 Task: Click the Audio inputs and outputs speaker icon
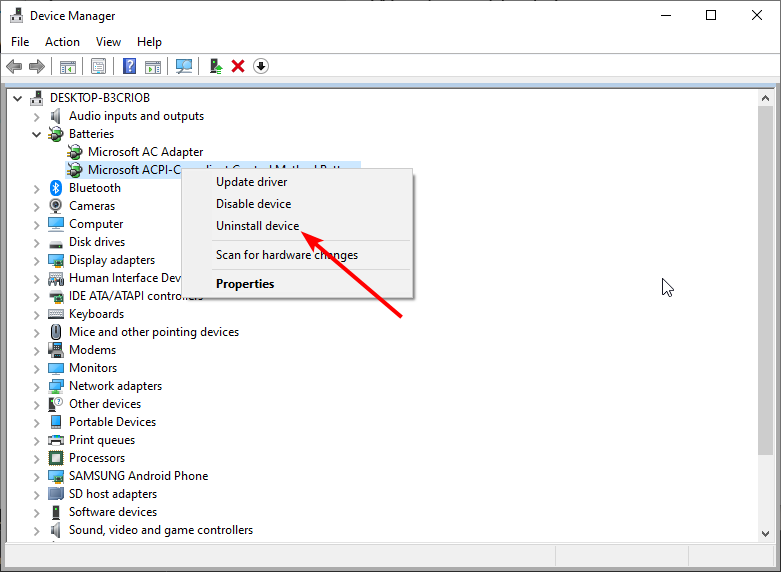(x=56, y=116)
